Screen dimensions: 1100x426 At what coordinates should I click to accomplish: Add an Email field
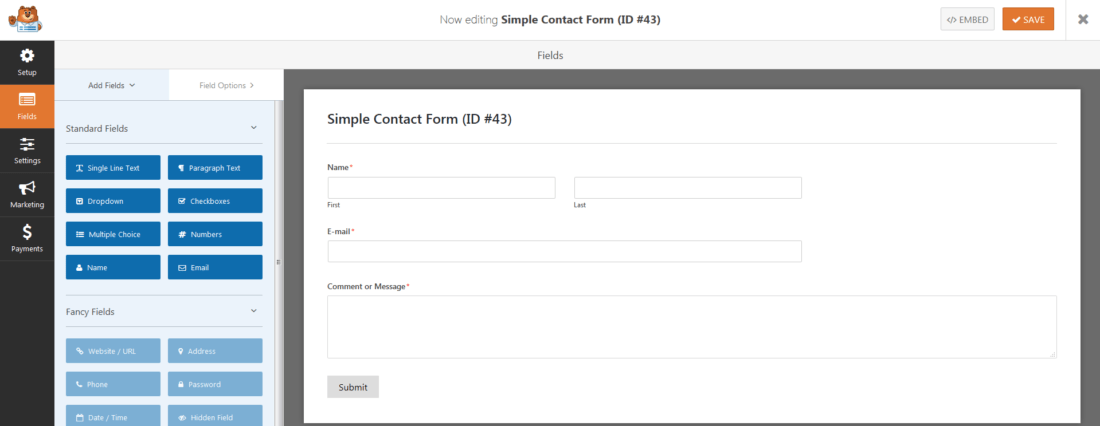[215, 267]
